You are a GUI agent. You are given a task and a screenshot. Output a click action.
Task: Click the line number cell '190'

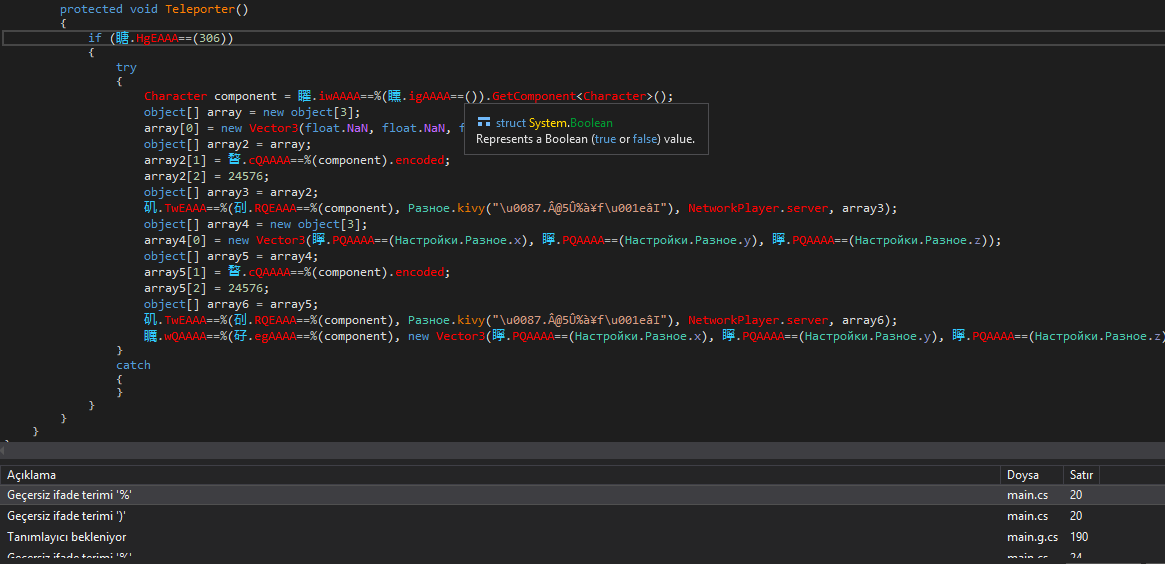tap(1080, 537)
